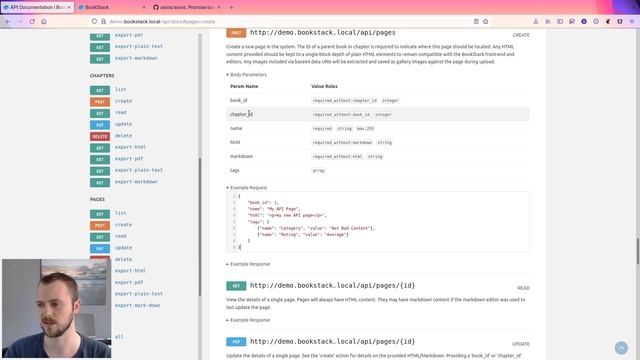Click the CHAPTERS sidebar heading

pos(102,76)
